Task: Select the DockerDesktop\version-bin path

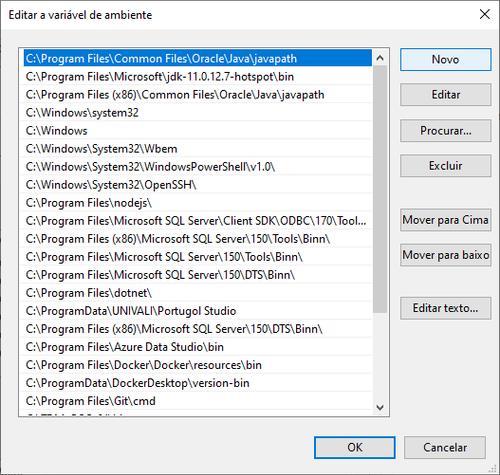Action: coord(198,383)
